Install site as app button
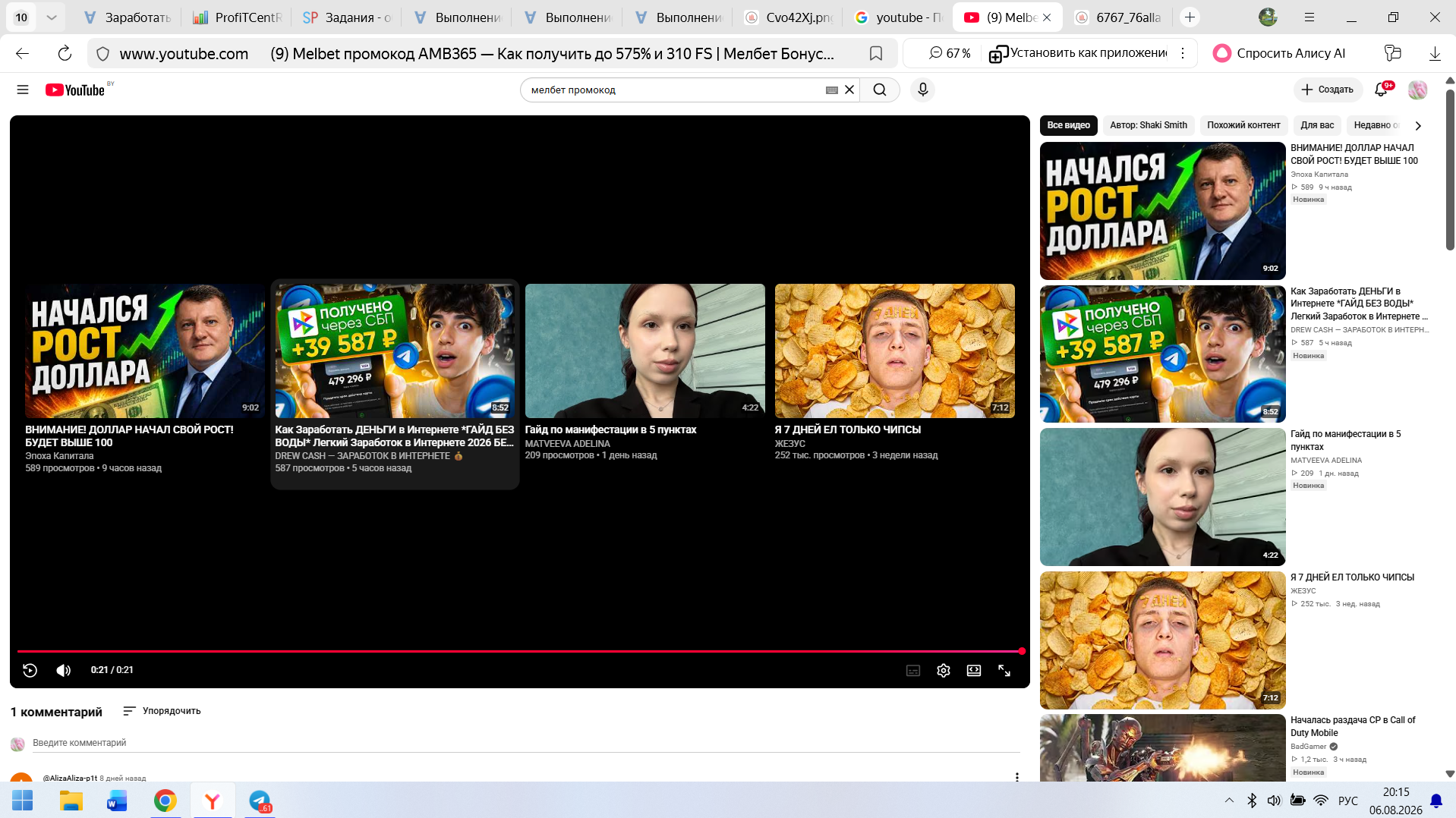Screen dimensions: 1456x818 coord(1078,53)
